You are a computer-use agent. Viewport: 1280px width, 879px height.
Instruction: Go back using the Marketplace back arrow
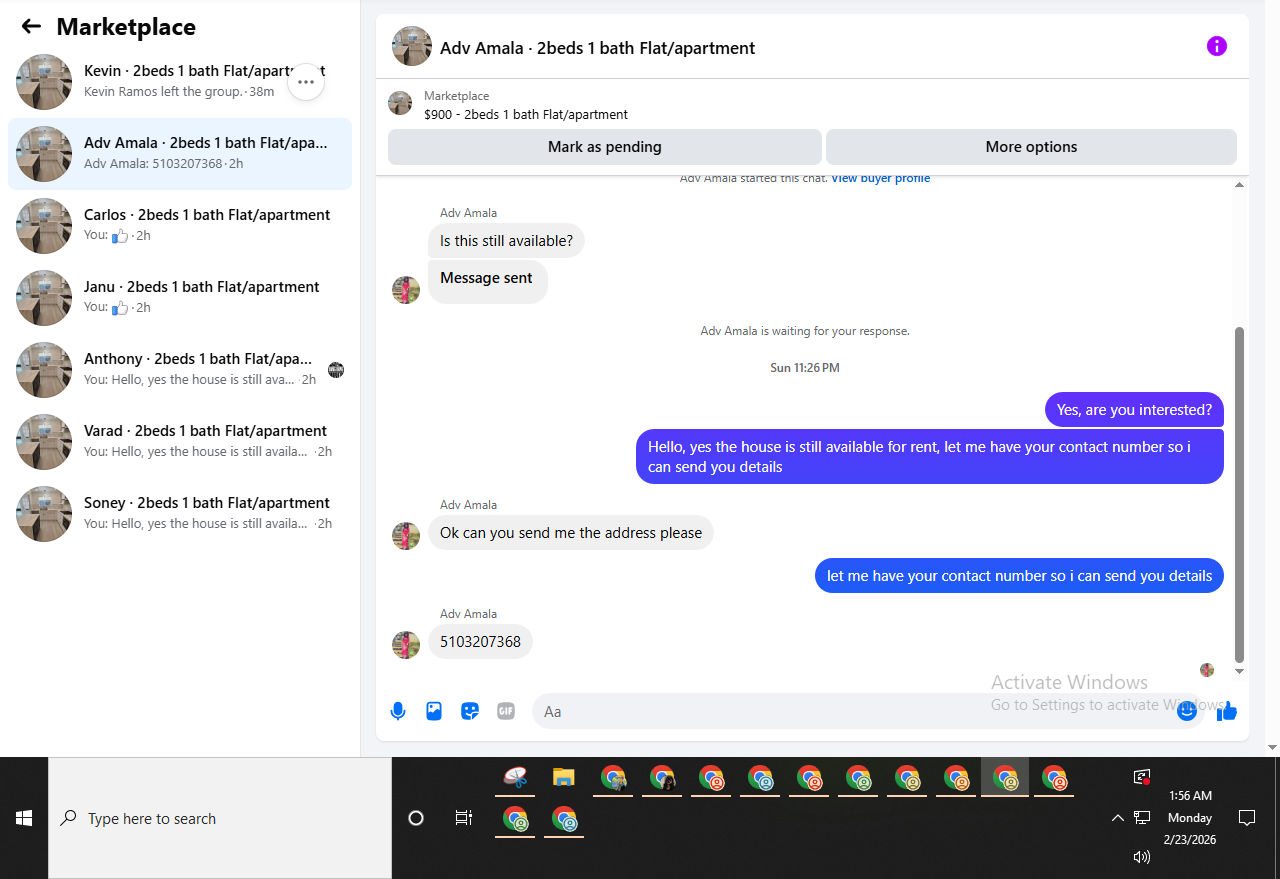point(31,27)
